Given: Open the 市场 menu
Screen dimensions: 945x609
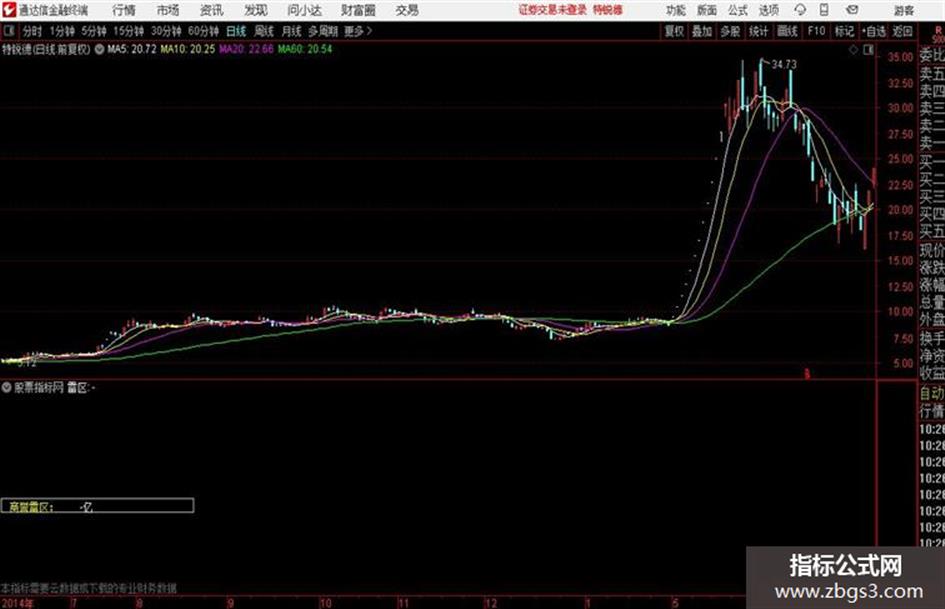Looking at the screenshot, I should pyautogui.click(x=168, y=10).
